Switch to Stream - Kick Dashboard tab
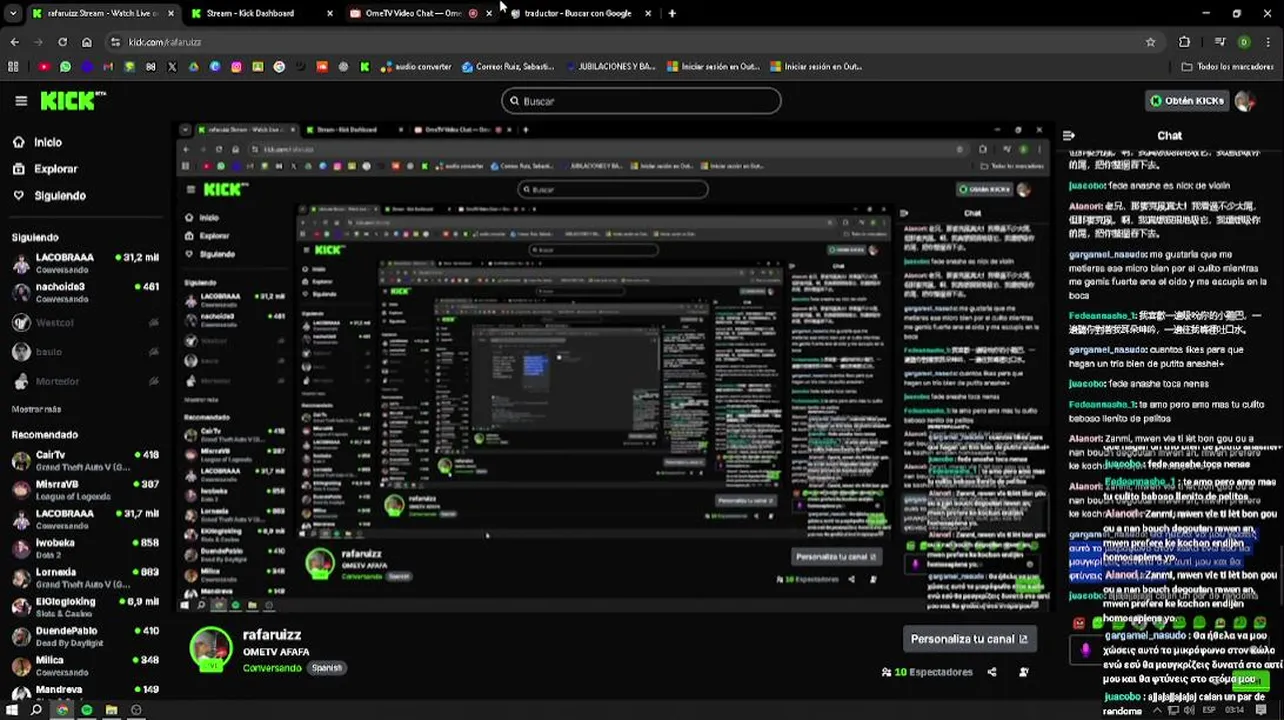 [x=261, y=13]
